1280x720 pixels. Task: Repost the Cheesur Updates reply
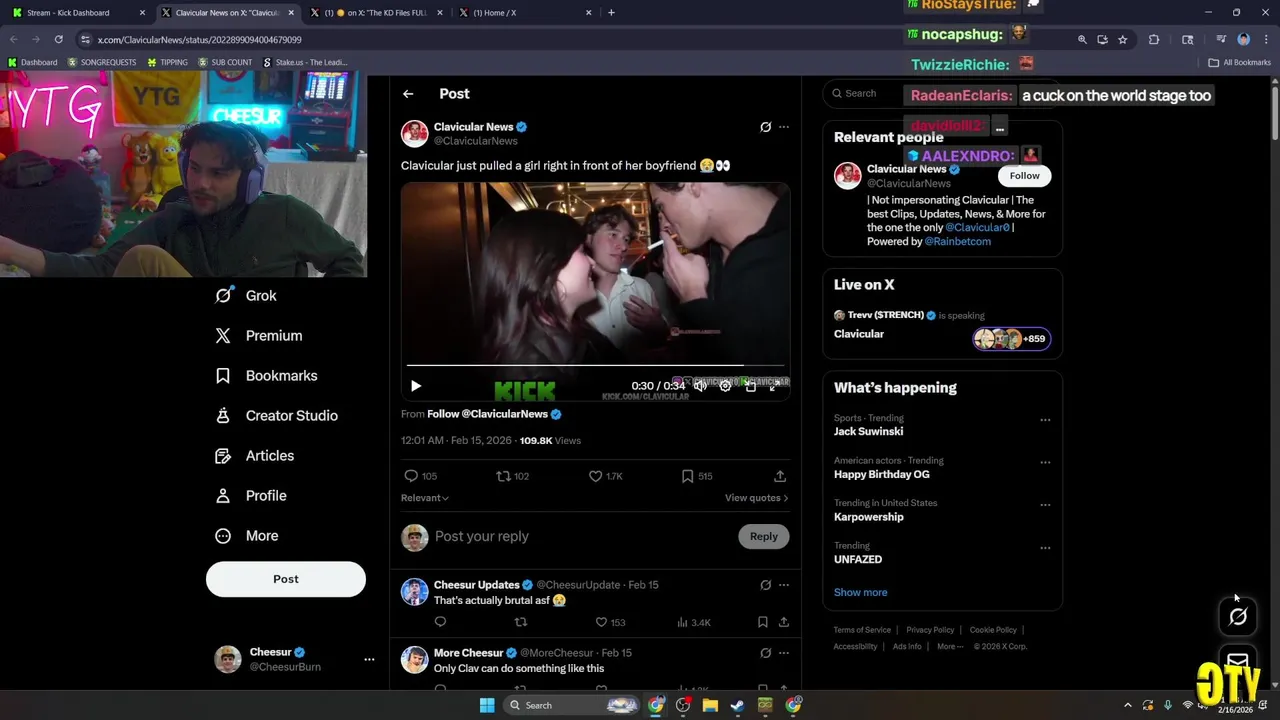click(x=520, y=622)
